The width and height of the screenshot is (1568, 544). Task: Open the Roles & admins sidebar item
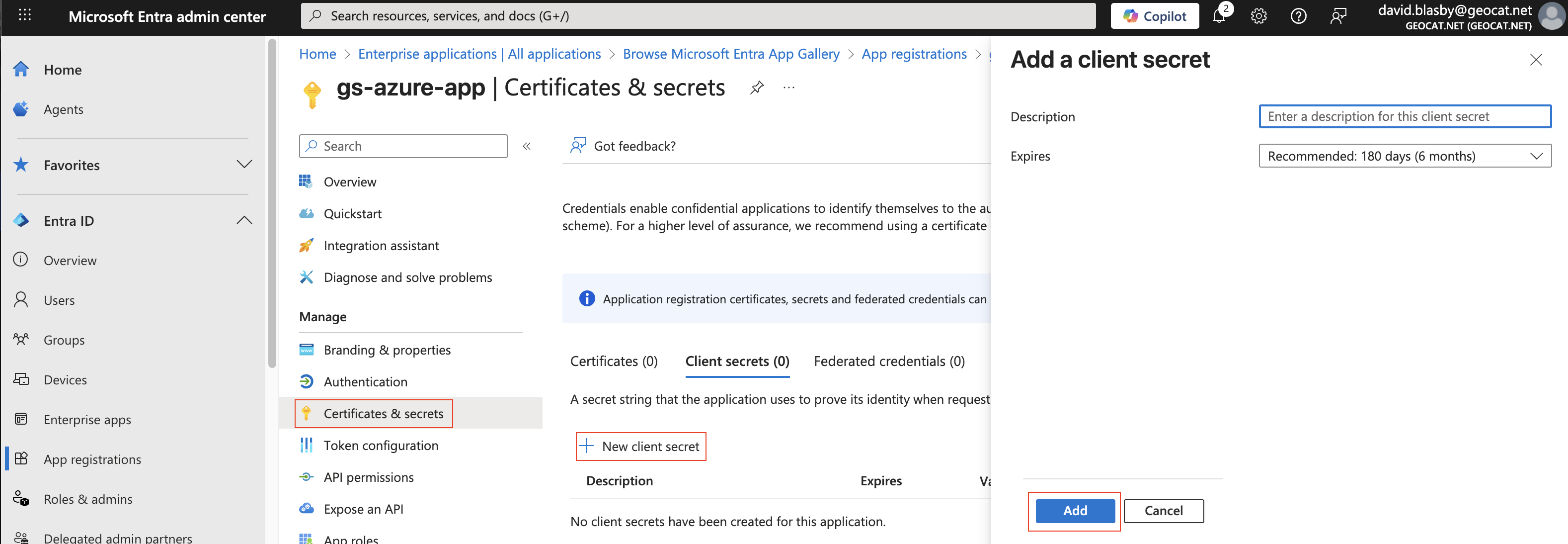point(87,499)
